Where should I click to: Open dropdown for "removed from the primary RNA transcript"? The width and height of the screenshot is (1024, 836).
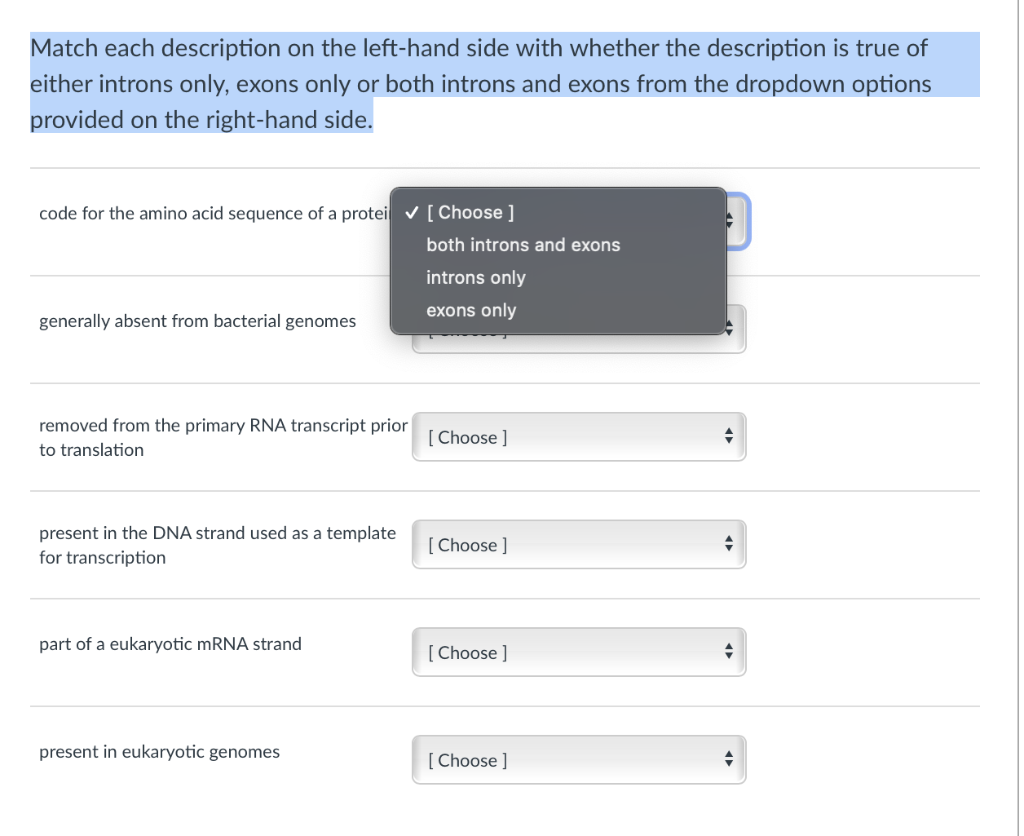578,437
